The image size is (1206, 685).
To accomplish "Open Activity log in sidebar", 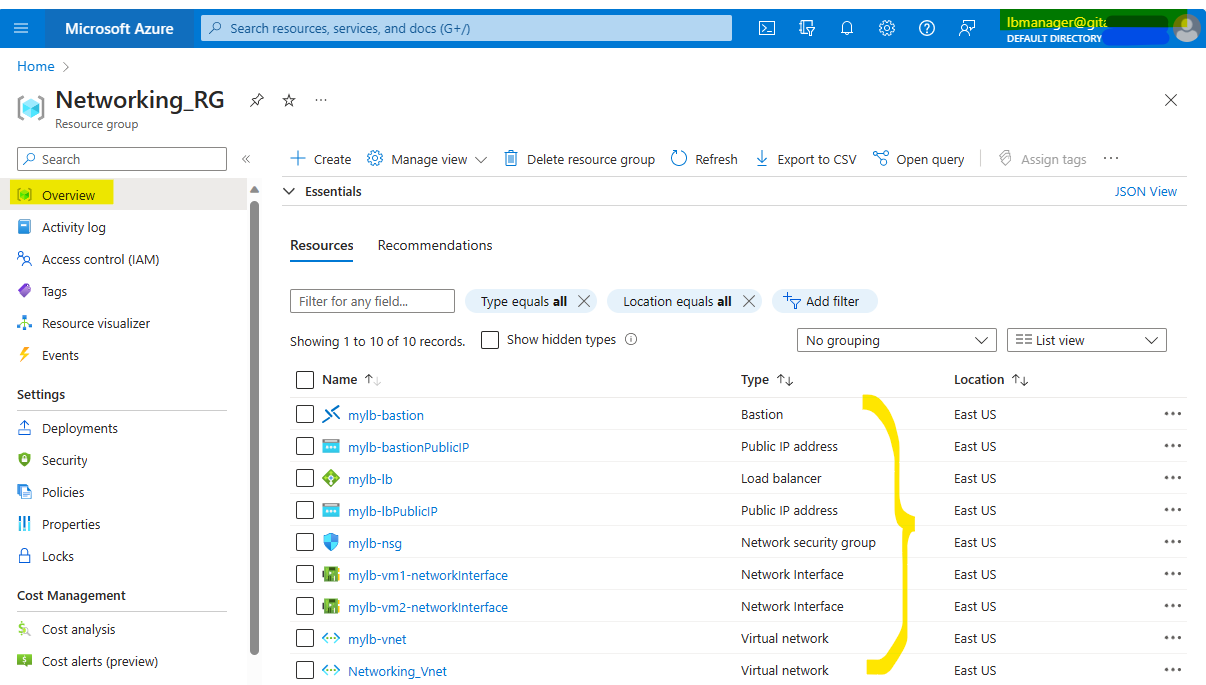I will pyautogui.click(x=73, y=227).
